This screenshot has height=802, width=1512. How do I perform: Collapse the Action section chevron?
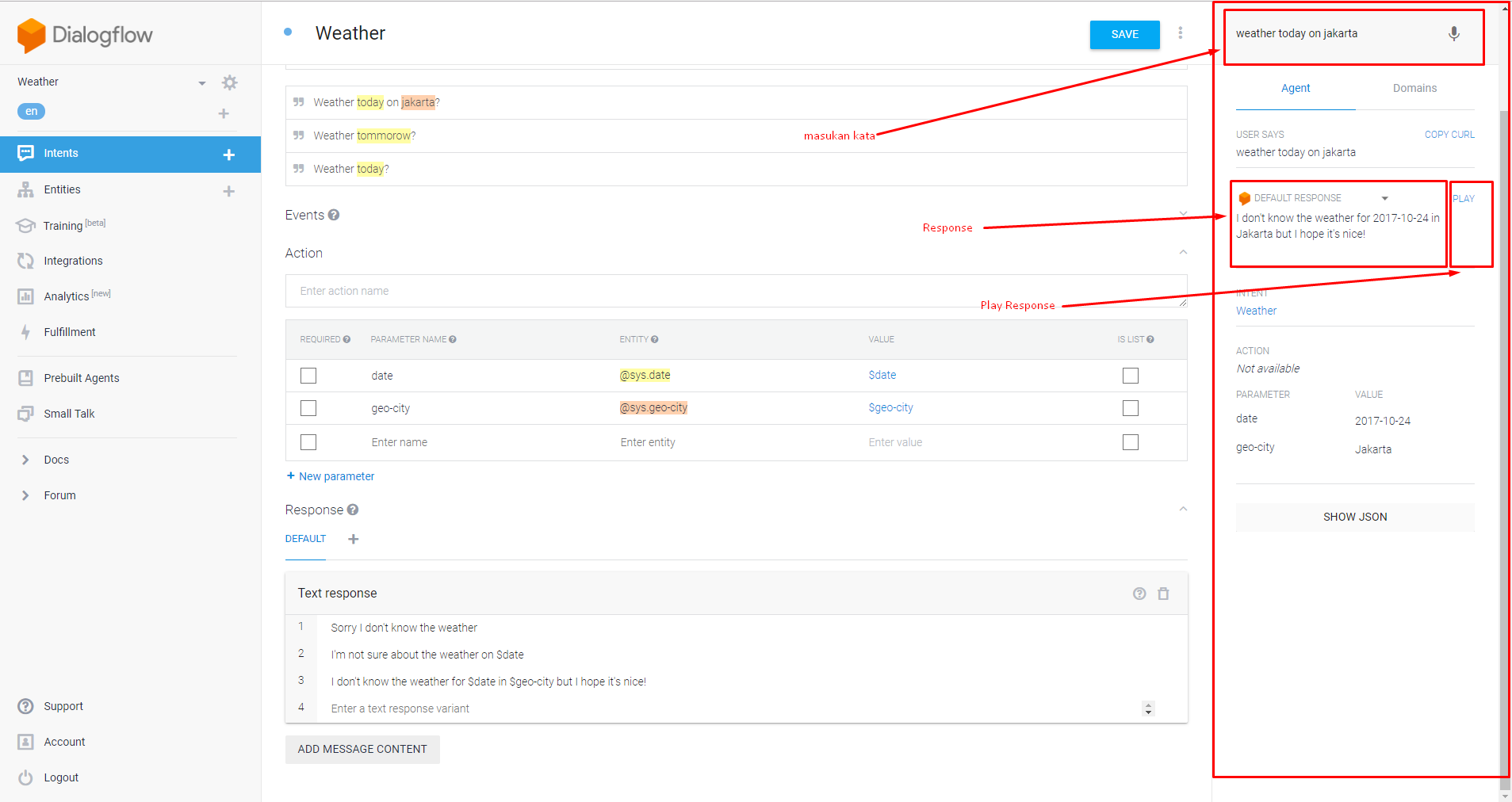tap(1183, 252)
